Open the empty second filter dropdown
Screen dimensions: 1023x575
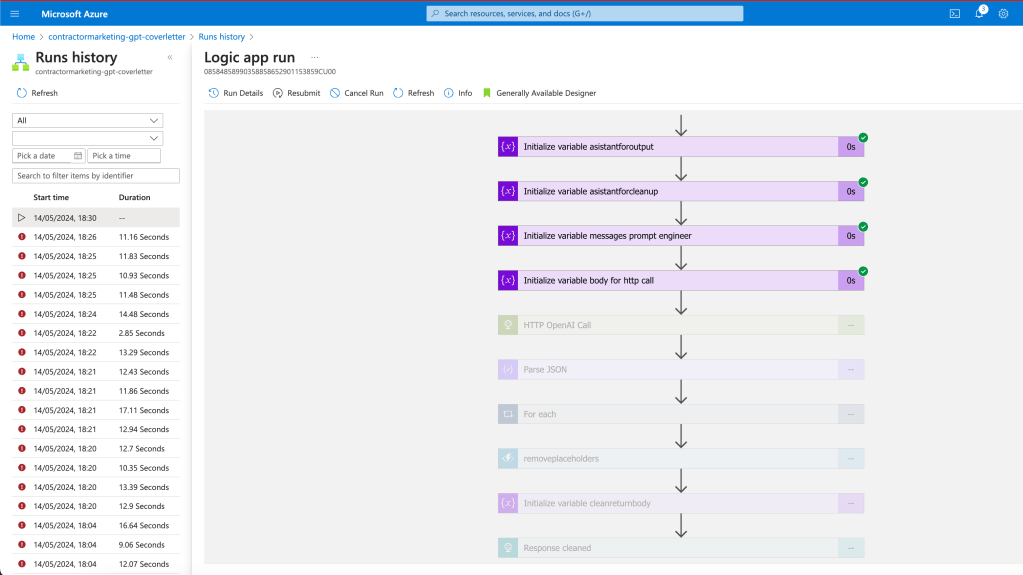pos(87,138)
